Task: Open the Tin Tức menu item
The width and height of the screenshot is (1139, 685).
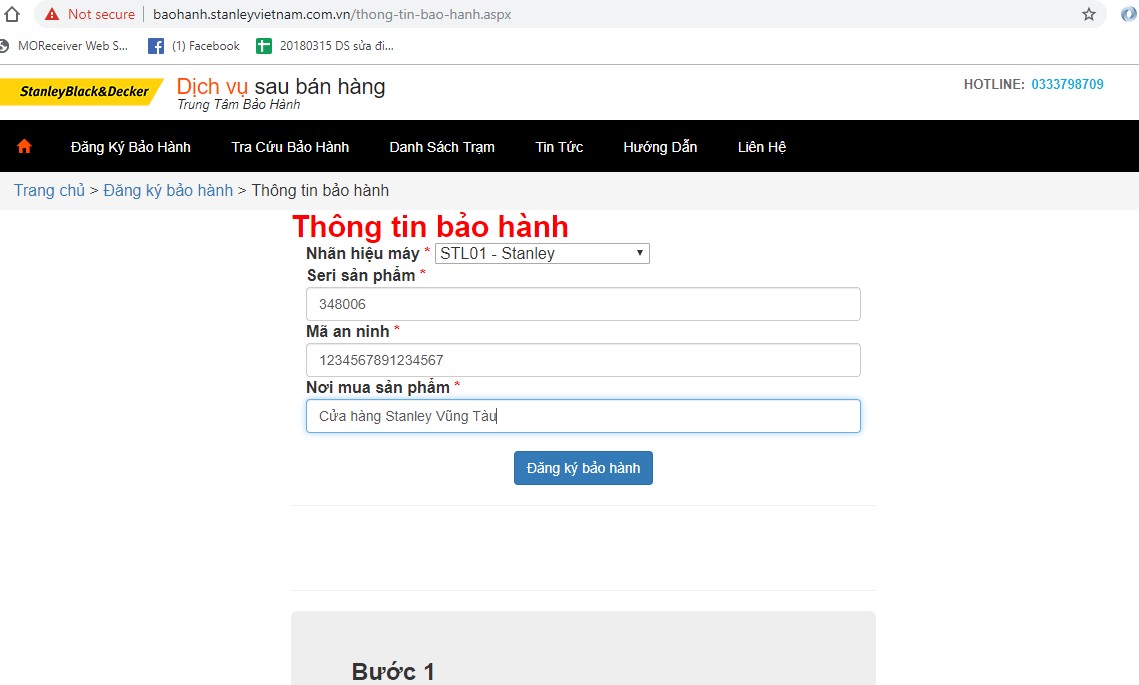Action: (559, 147)
